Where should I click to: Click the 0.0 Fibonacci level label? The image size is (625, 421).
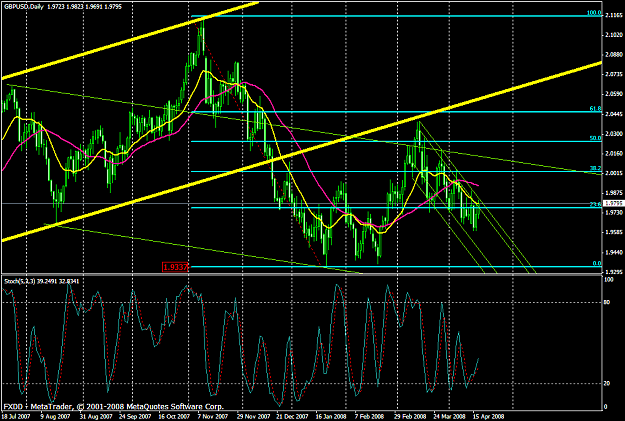coord(597,263)
